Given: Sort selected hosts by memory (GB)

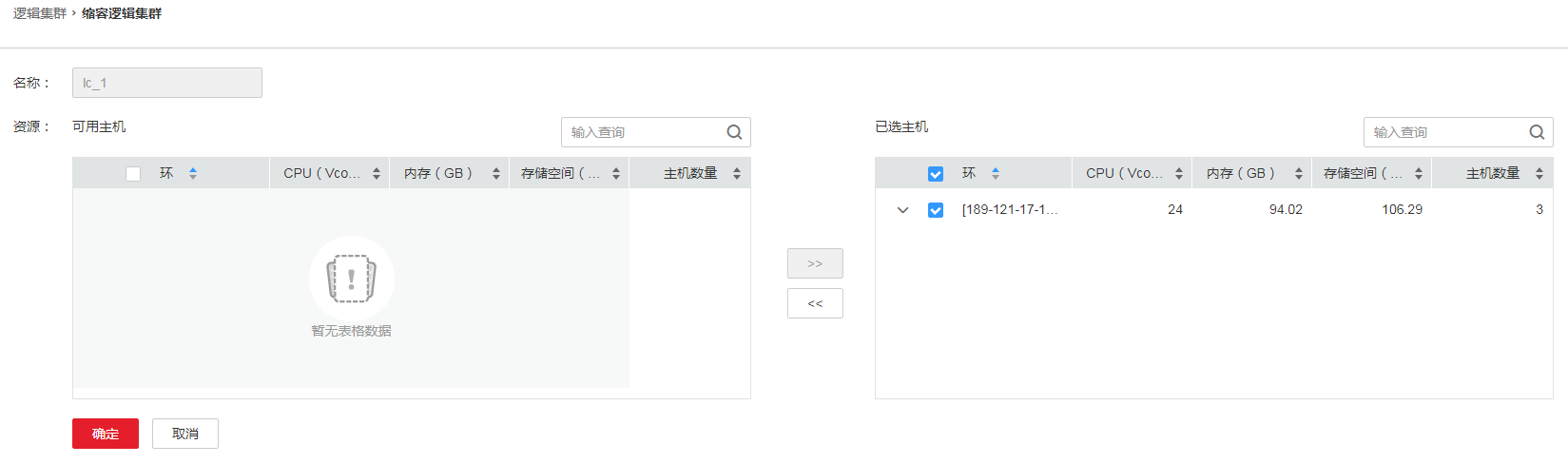Looking at the screenshot, I should coord(1299,173).
